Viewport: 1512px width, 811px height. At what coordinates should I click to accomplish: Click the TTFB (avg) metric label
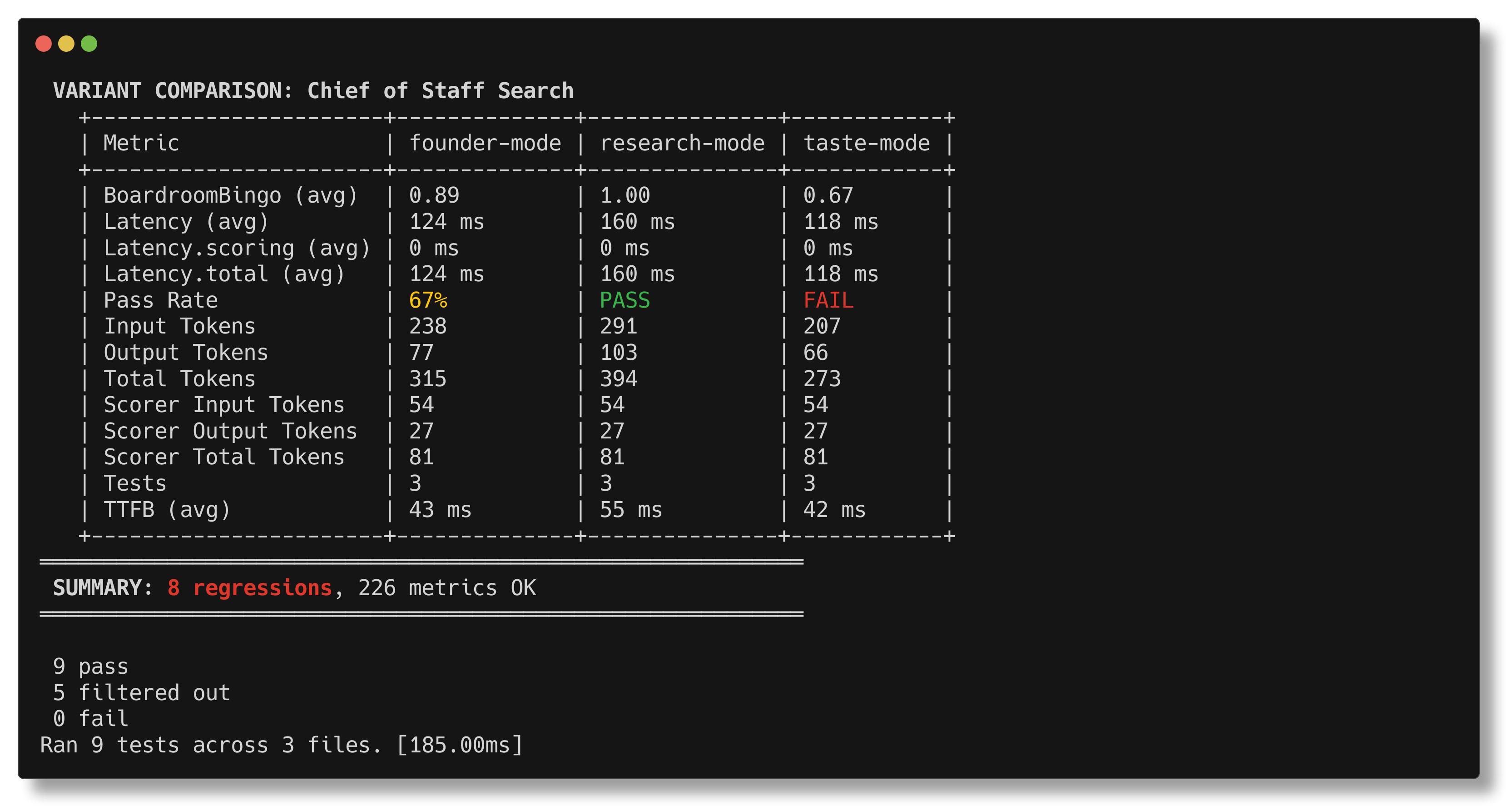[167, 510]
